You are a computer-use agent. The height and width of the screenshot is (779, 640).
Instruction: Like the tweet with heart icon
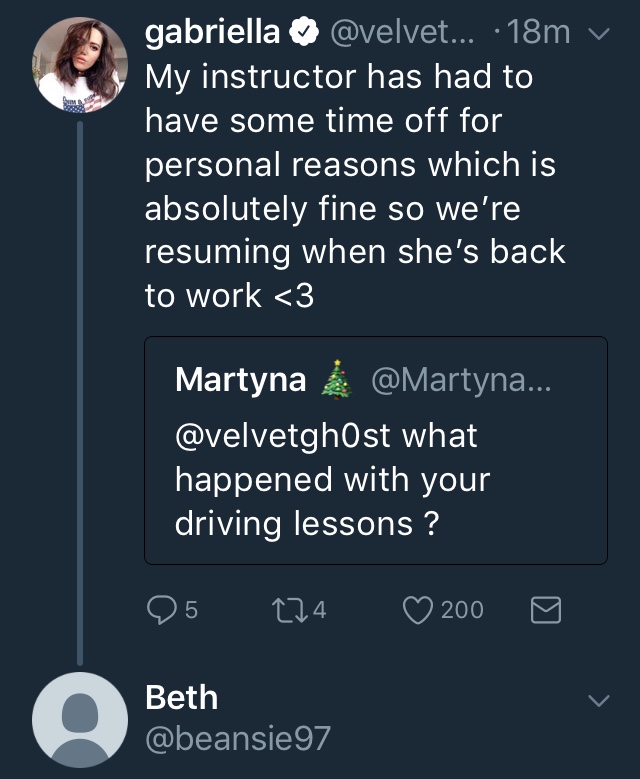pos(420,609)
